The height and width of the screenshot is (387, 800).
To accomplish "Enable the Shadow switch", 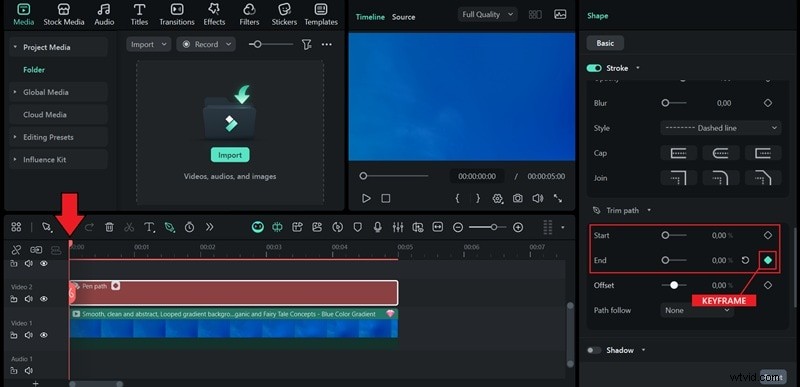I will pyautogui.click(x=594, y=350).
